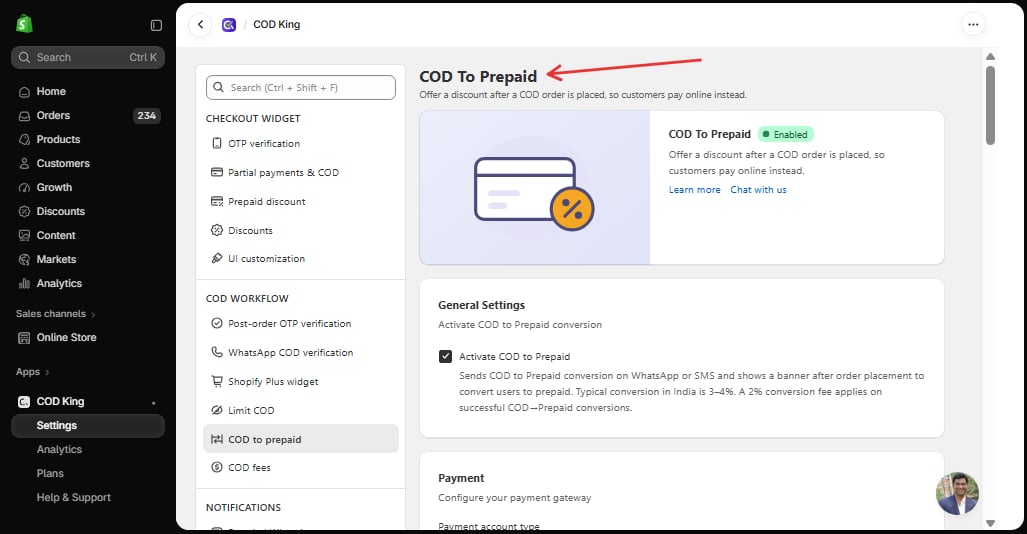
Task: Select COD to prepaid settings item
Action: (x=301, y=439)
